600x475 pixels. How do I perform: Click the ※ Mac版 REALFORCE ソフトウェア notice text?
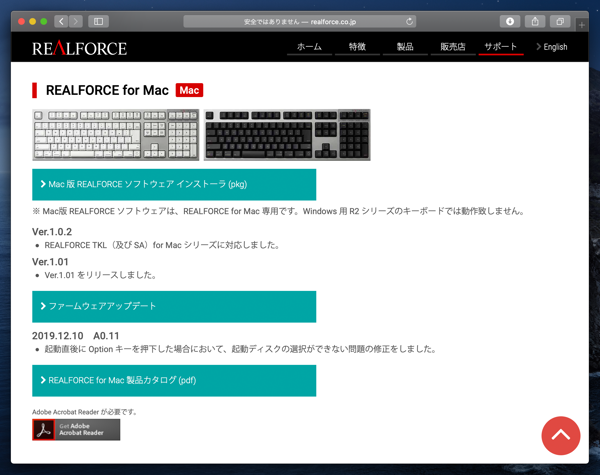[x=279, y=211]
